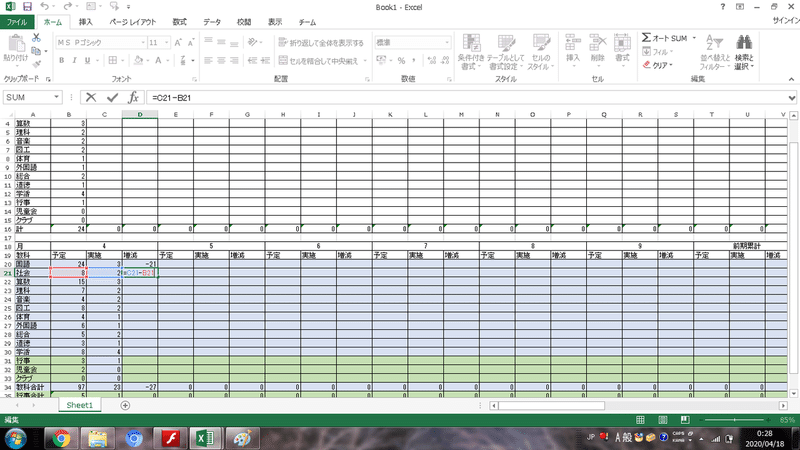Click the Increase Decimal icon
Screen dimensions: 800x450
click(x=432, y=60)
